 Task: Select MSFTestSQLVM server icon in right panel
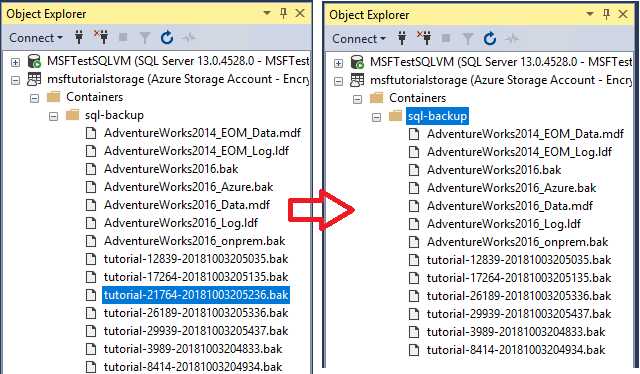pyautogui.click(x=358, y=62)
